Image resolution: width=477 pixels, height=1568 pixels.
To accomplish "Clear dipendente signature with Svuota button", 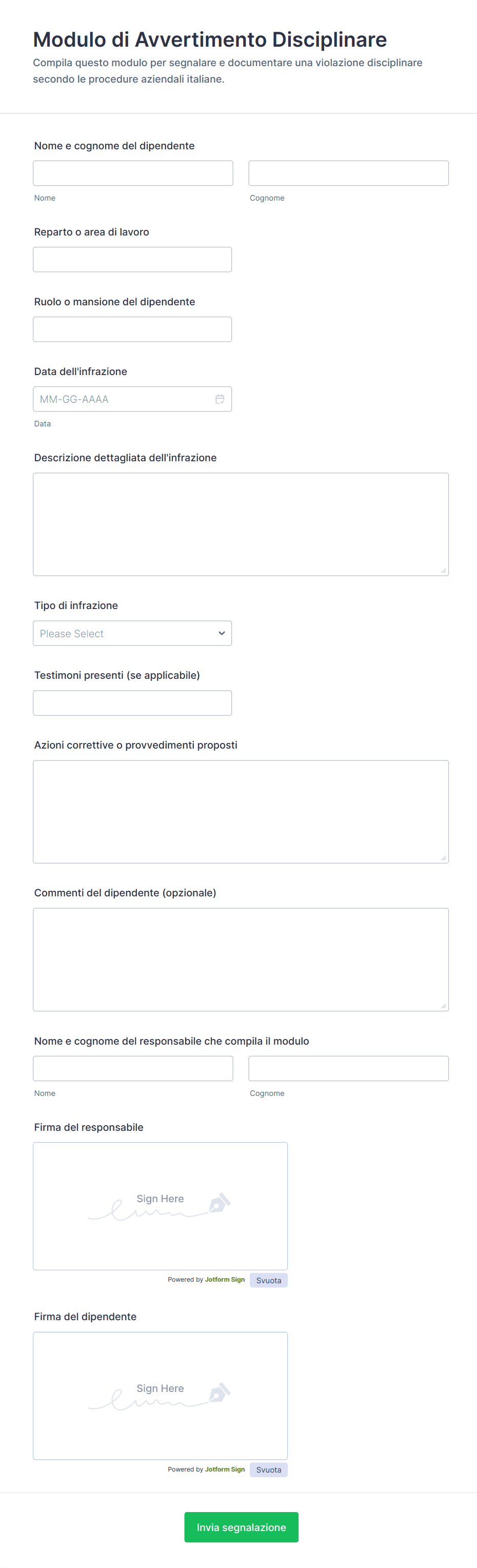I will [268, 1469].
